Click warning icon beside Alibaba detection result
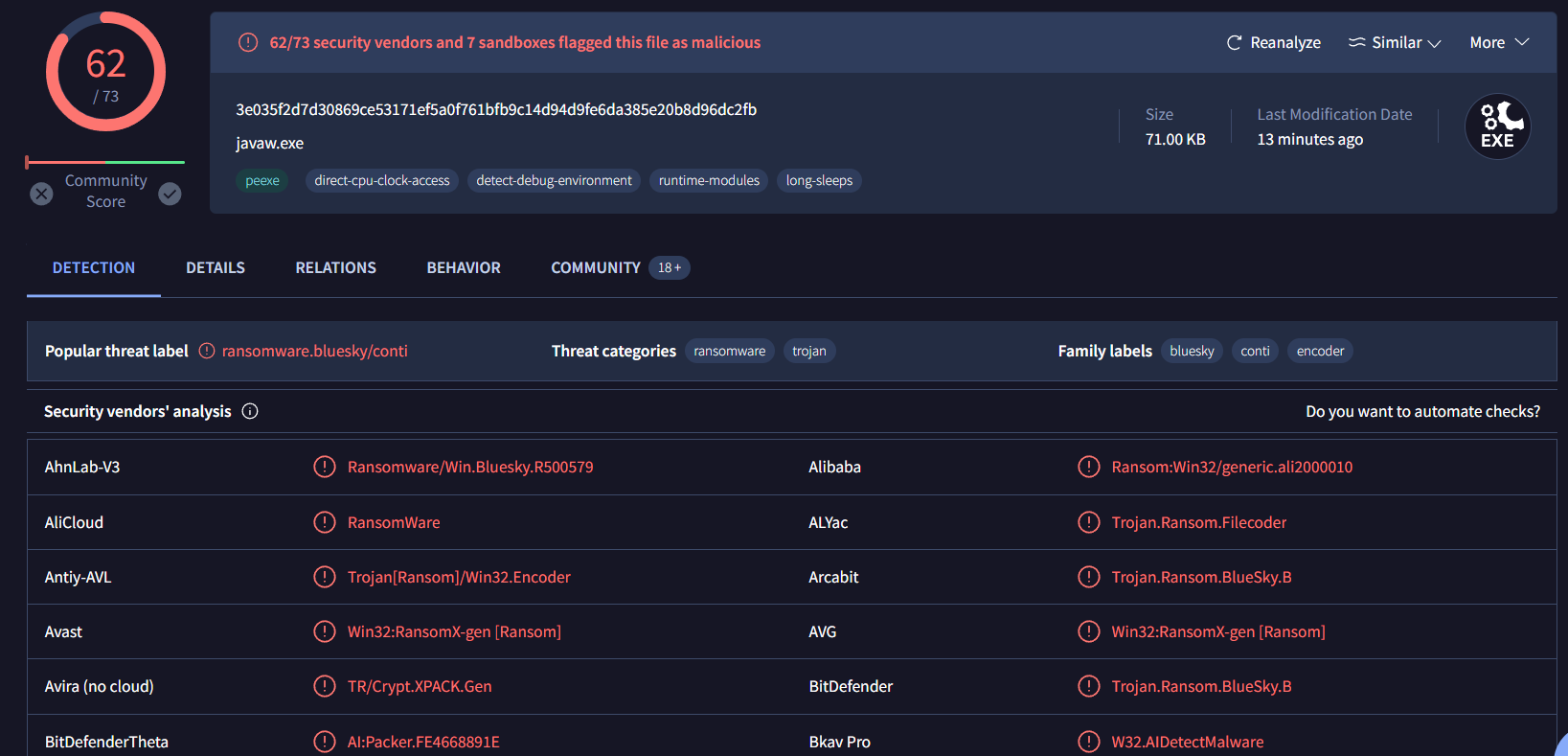The height and width of the screenshot is (756, 1568). coord(1088,467)
